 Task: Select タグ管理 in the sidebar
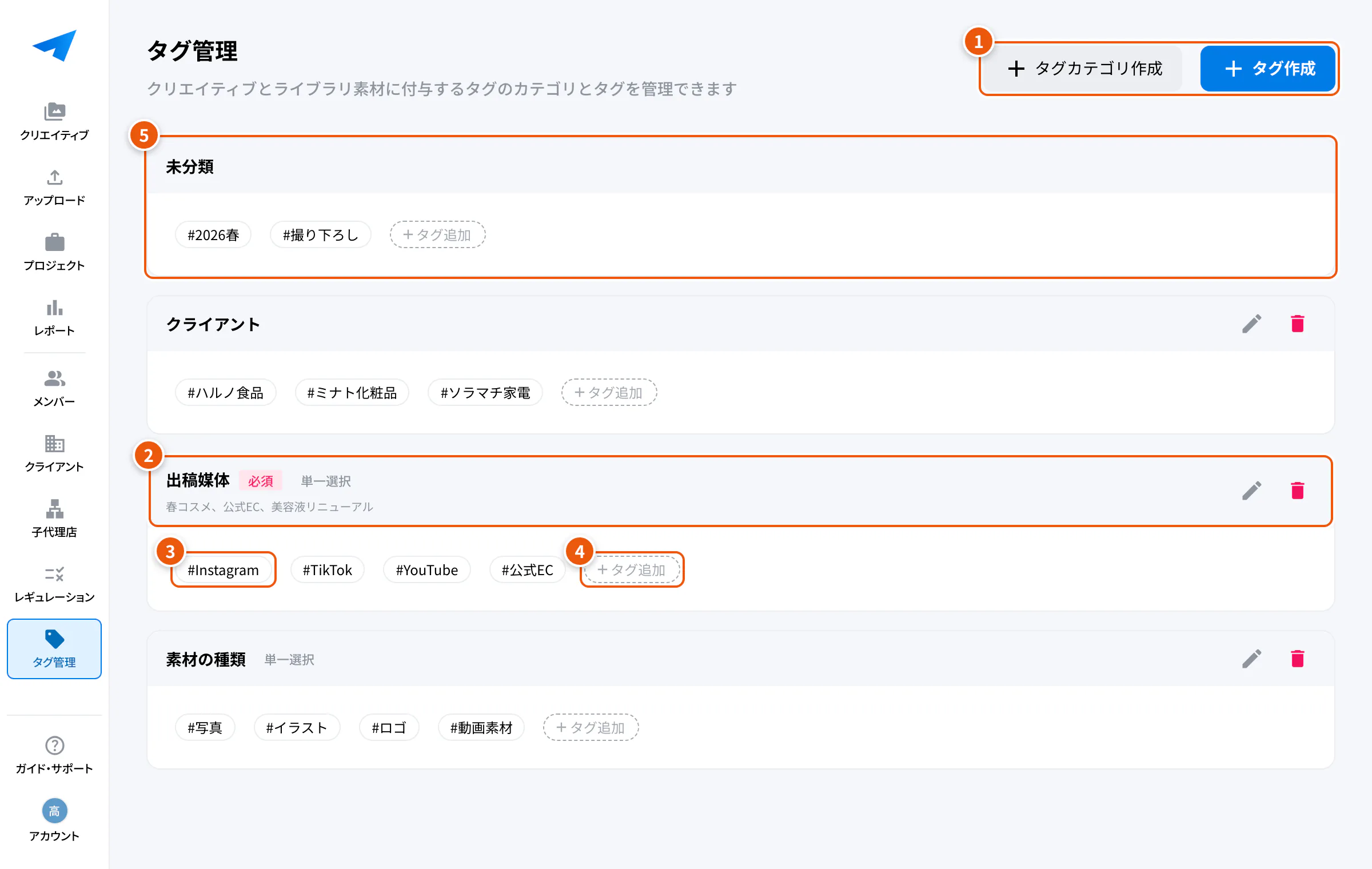pos(54,649)
